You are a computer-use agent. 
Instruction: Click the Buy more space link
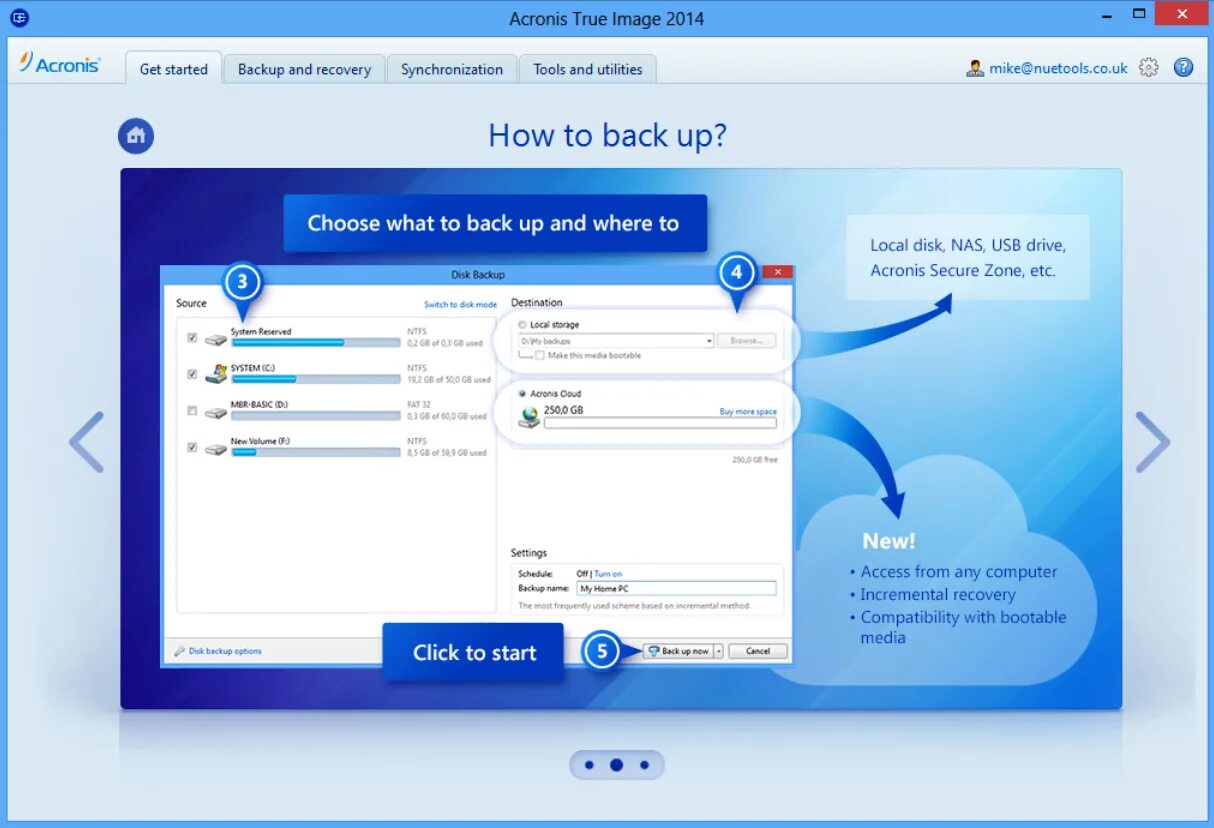[748, 412]
